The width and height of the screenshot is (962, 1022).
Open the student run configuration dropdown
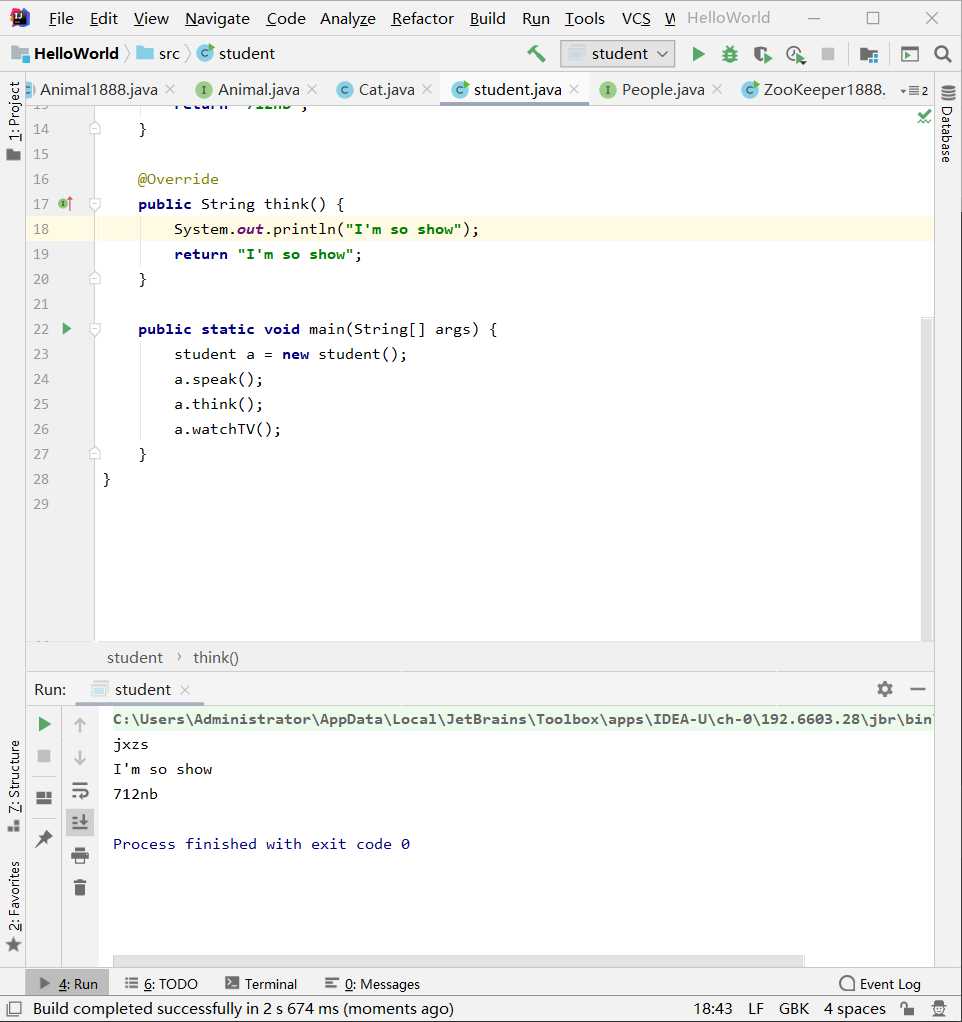[617, 53]
